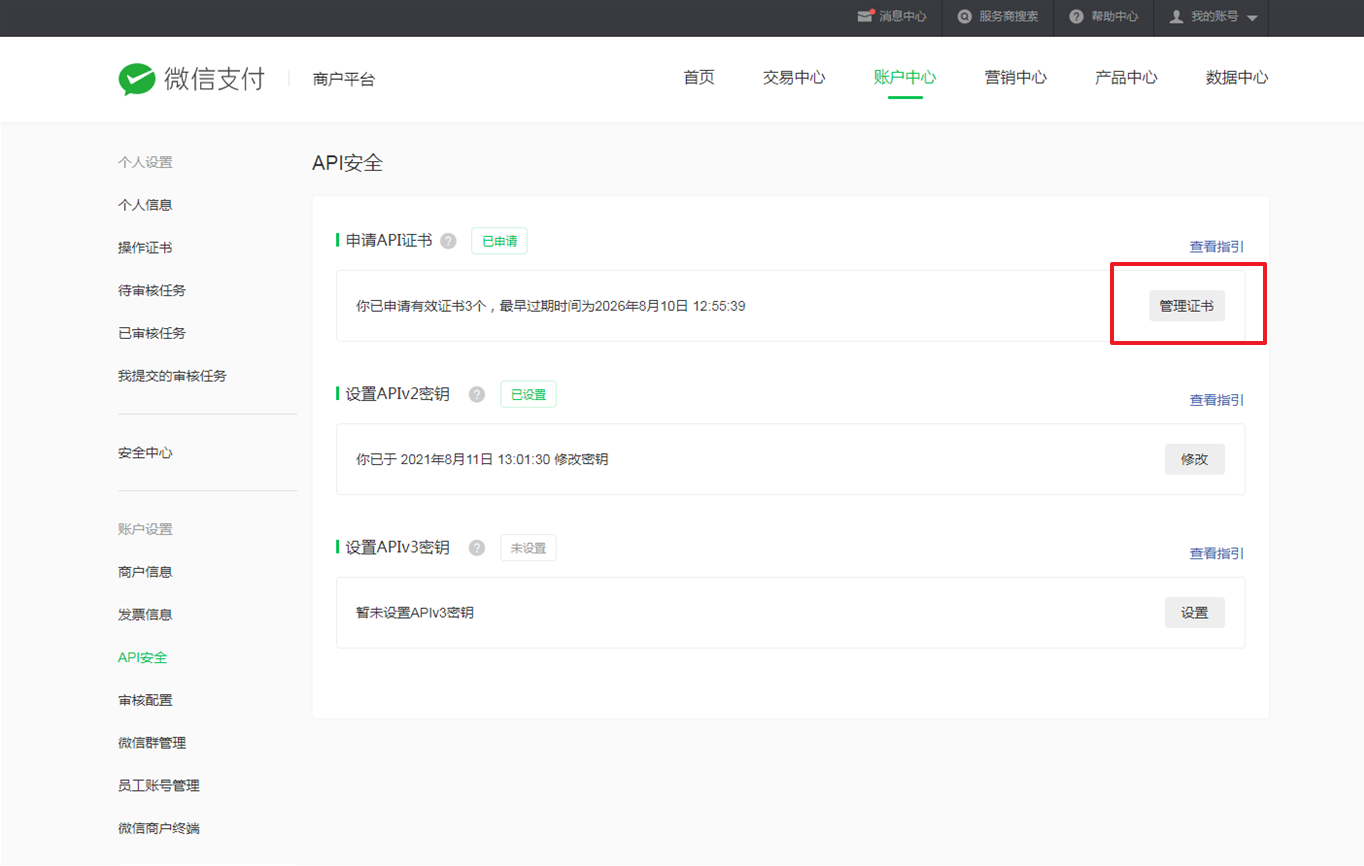Screen dimensions: 1364x866
Task: Click the 申请API证书 section title
Action: coord(389,241)
